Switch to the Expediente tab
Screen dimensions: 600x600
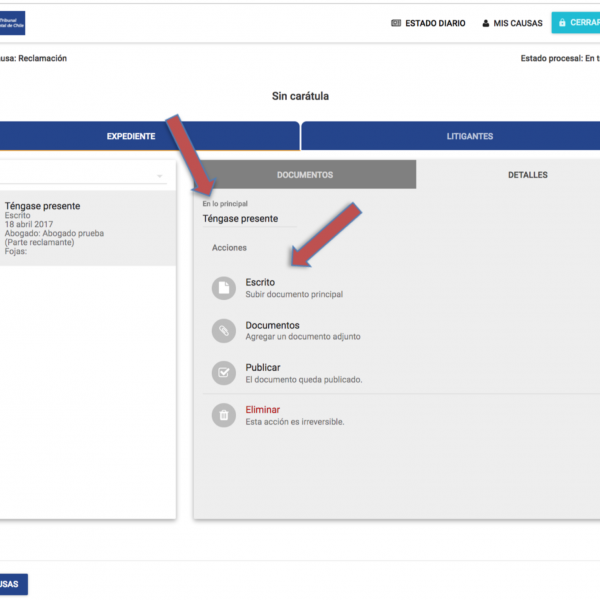pos(130,136)
